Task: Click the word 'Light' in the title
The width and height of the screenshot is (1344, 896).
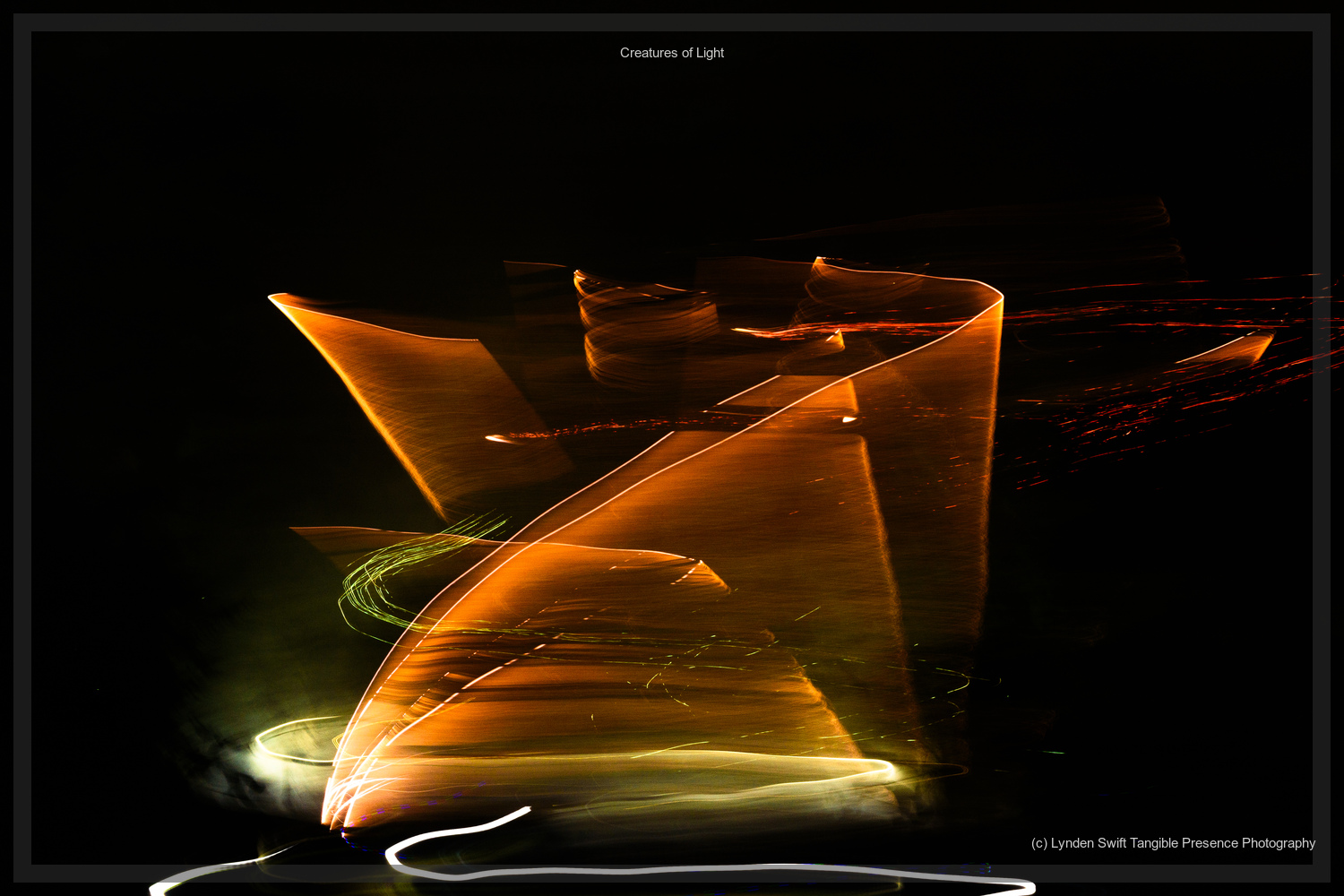Action: pyautogui.click(x=712, y=53)
